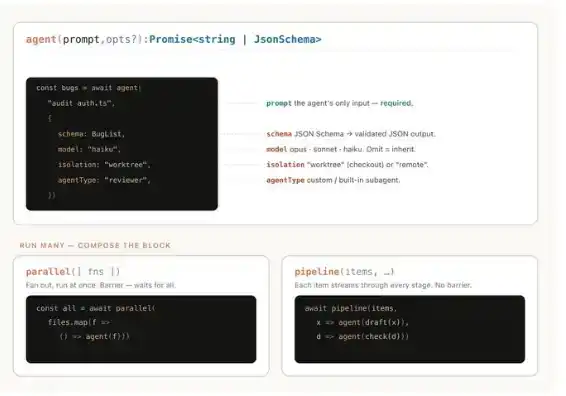Click the 'd => agent(check(d)))' code line
566x396 pixels.
362,336
